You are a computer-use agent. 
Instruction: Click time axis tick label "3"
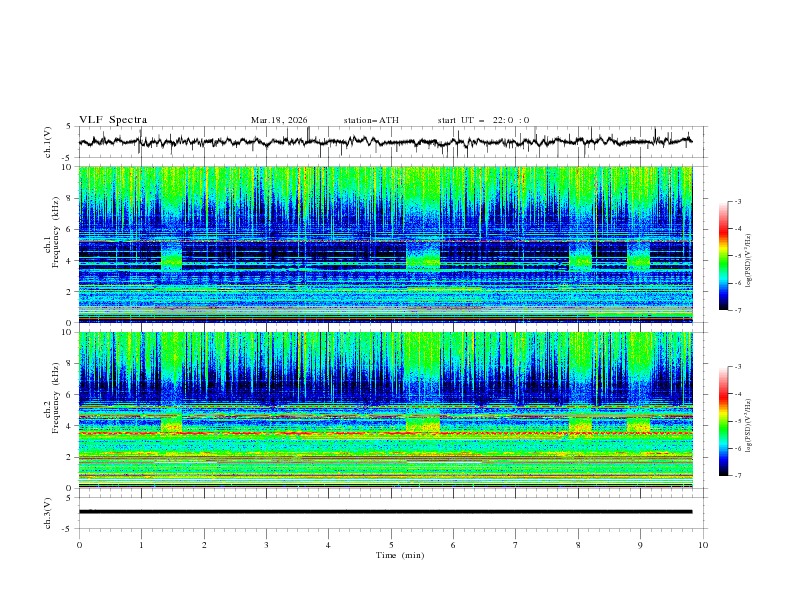pos(266,545)
